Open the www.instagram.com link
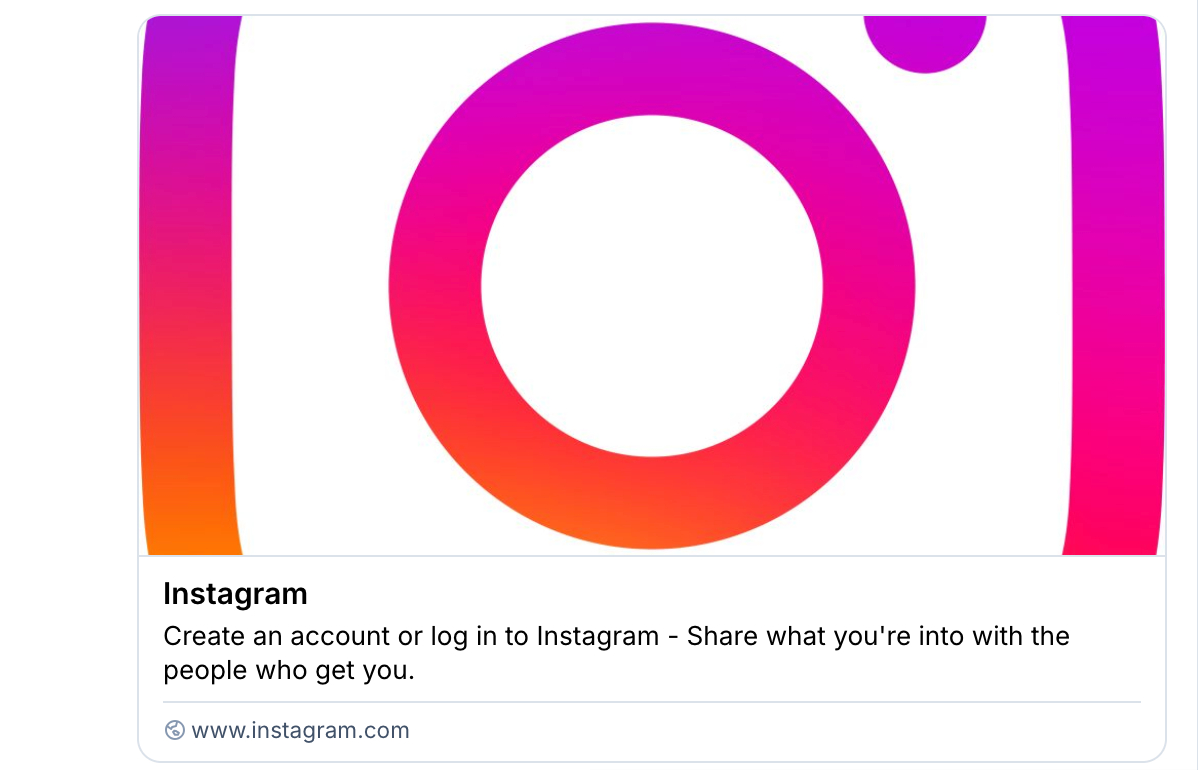The image size is (1198, 770). click(x=300, y=730)
